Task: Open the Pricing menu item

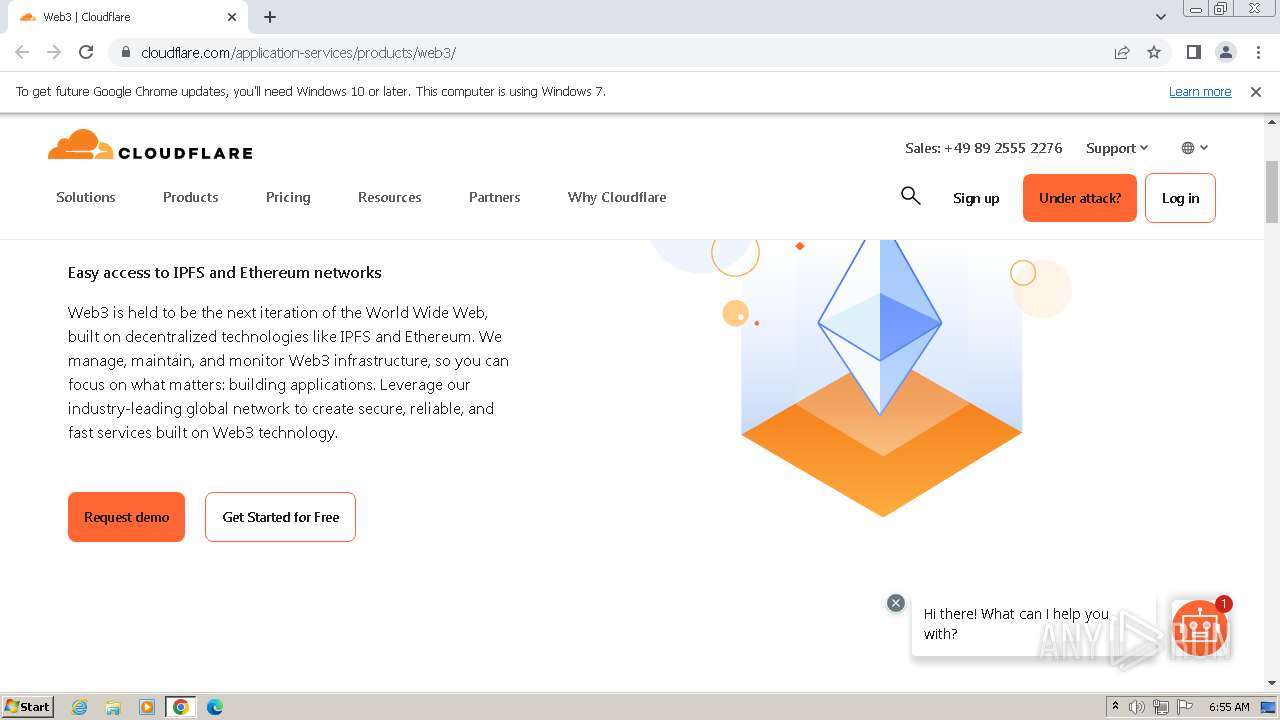Action: point(288,197)
